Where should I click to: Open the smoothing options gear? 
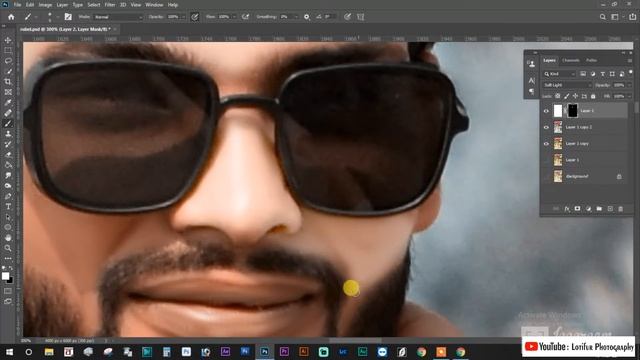pos(307,17)
